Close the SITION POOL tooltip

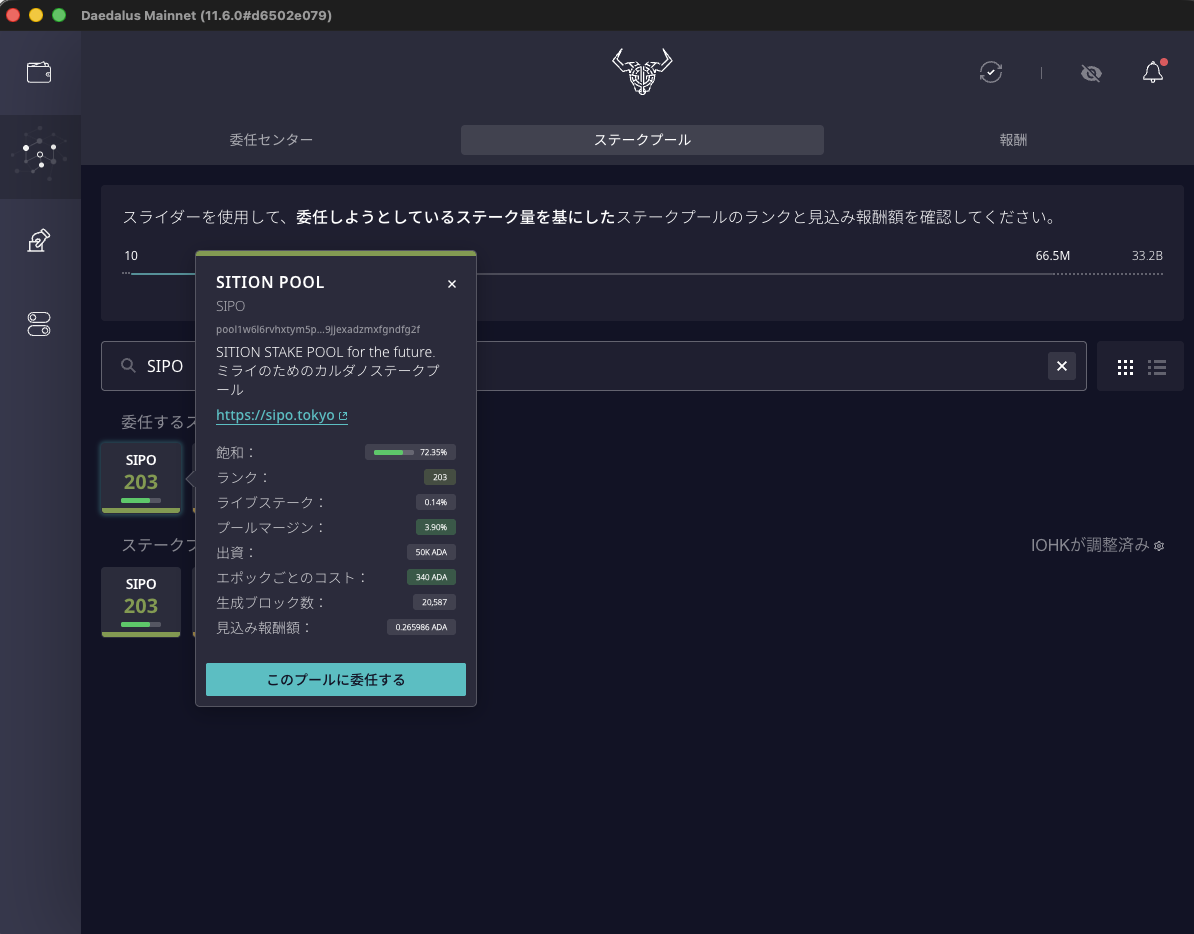(x=452, y=284)
